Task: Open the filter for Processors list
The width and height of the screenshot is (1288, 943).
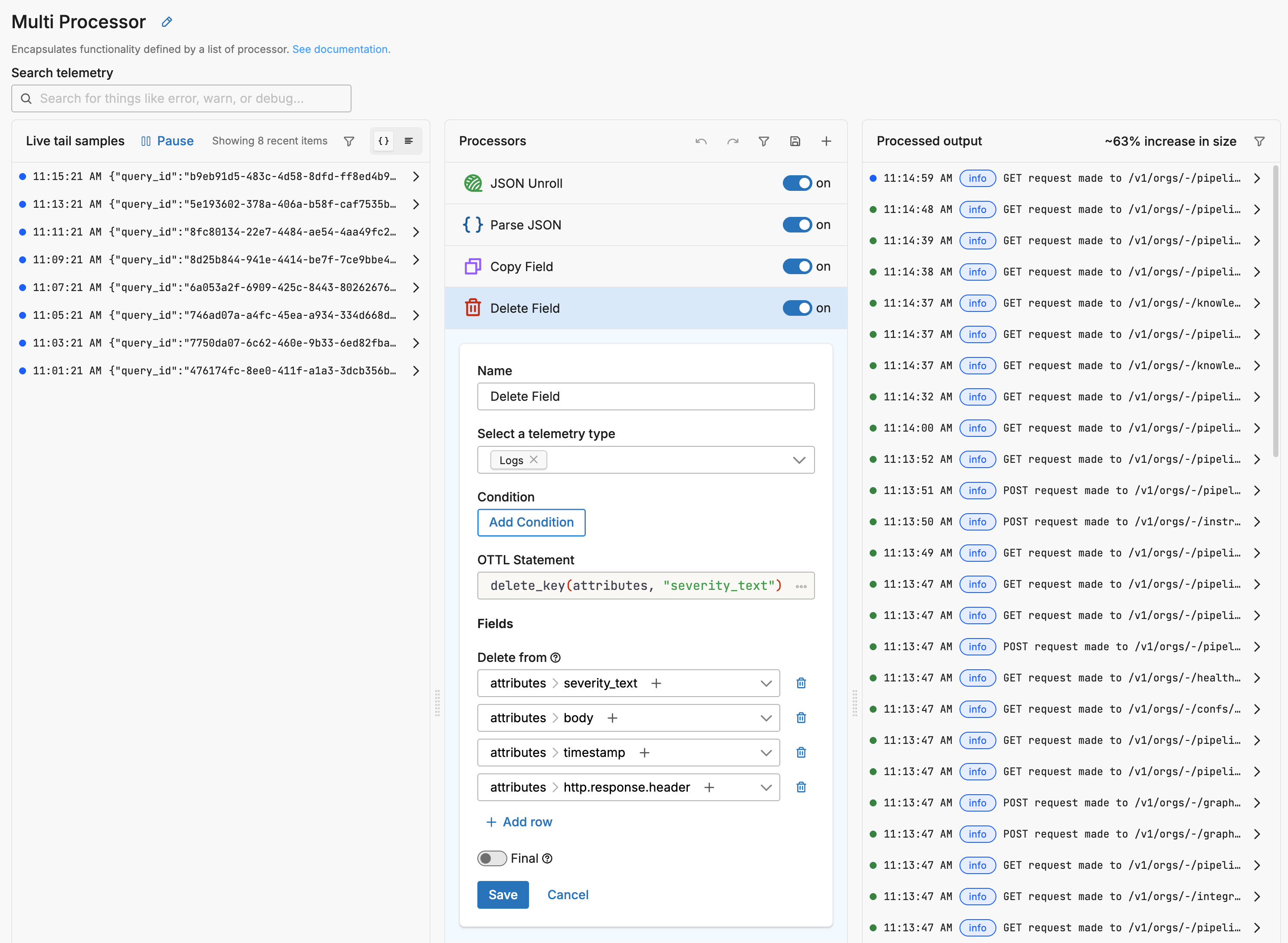Action: 764,141
